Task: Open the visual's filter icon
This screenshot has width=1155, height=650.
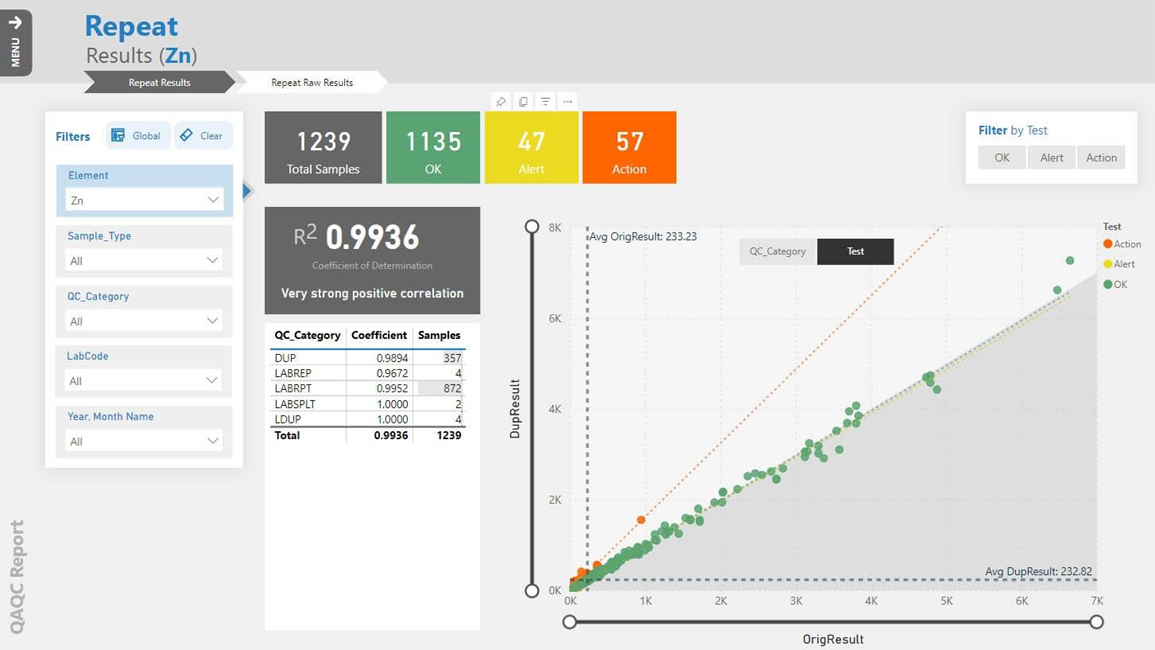Action: [x=544, y=100]
